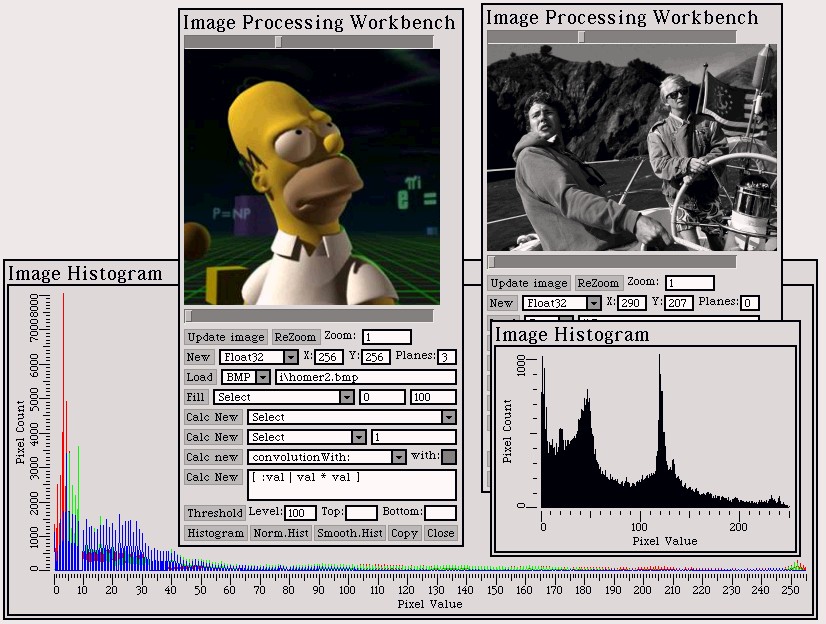Click Planes field showing 3
This screenshot has height=624, width=826.
(x=447, y=357)
